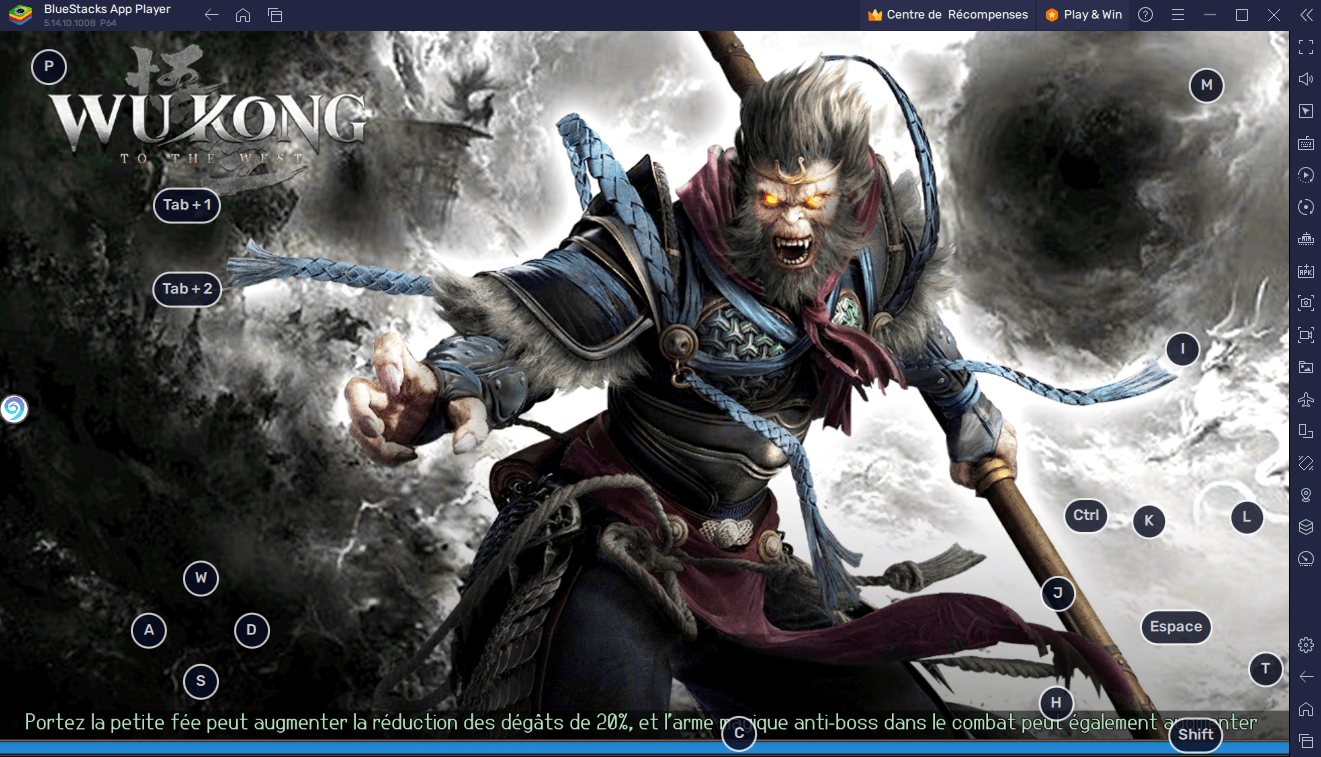Click the Shift key overlay
The image size is (1321, 757).
pyautogui.click(x=1196, y=736)
